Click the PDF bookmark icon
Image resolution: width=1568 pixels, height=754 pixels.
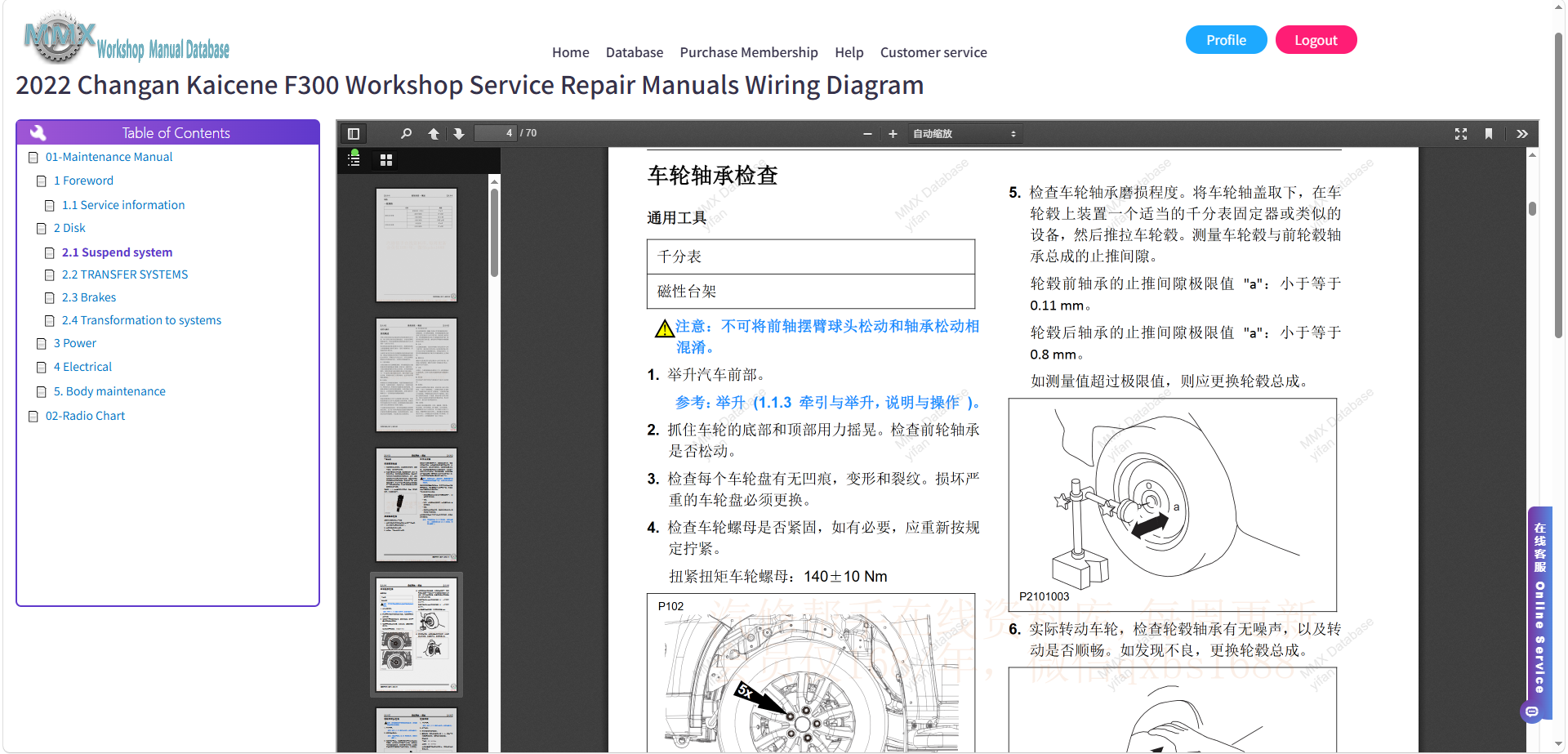1489,134
